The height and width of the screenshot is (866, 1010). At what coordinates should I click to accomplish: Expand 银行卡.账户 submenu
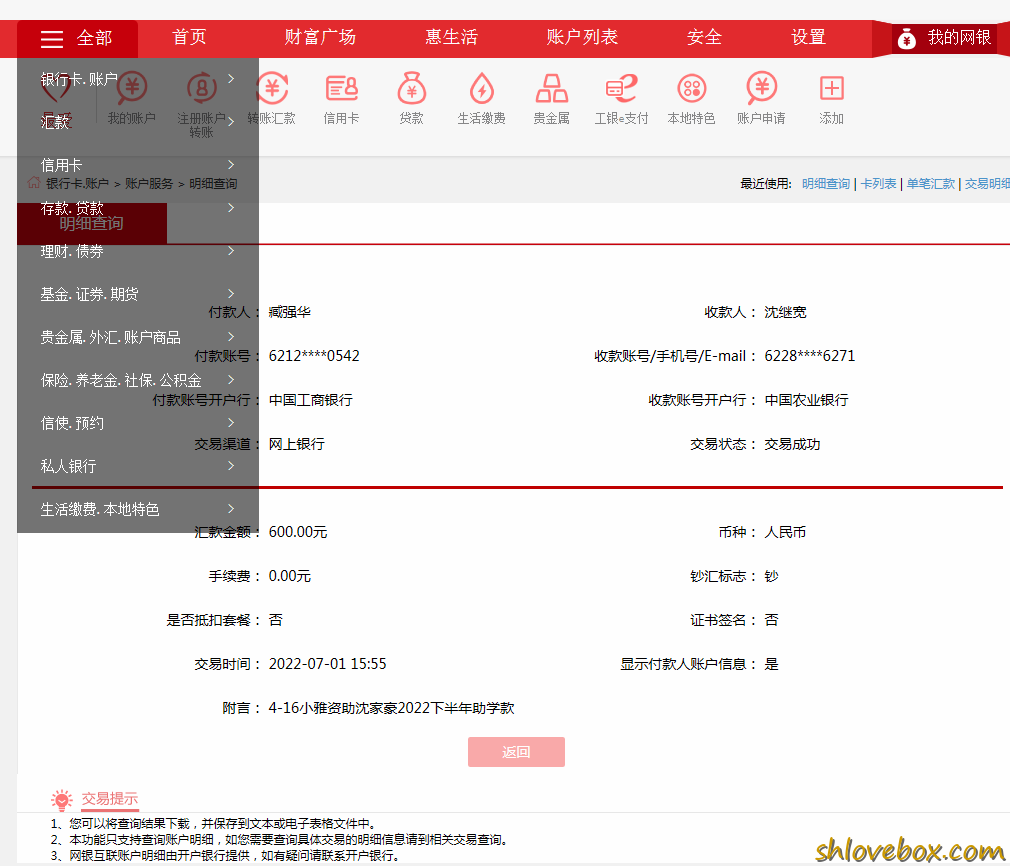pos(138,79)
